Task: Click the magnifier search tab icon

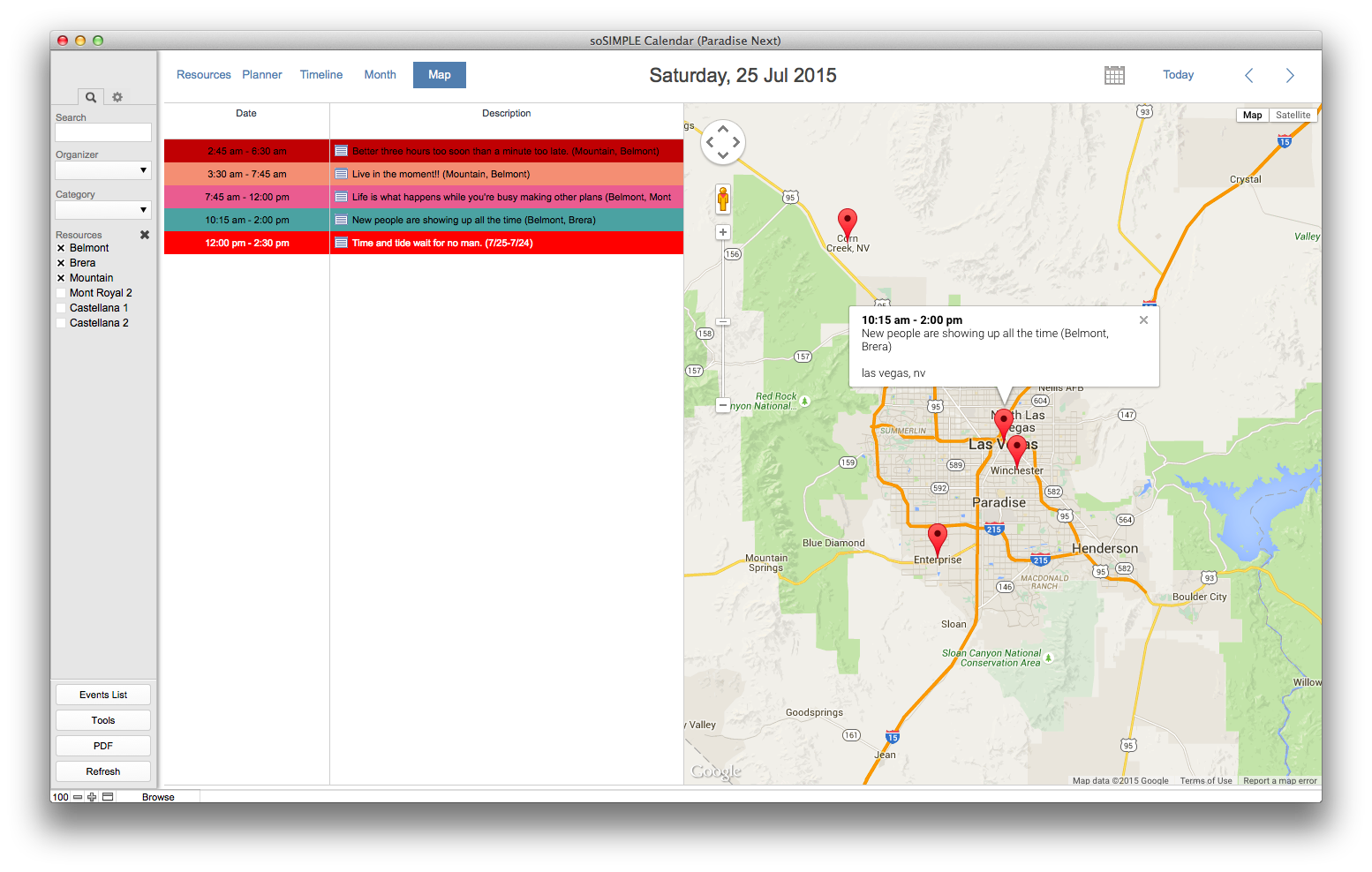Action: tap(90, 97)
